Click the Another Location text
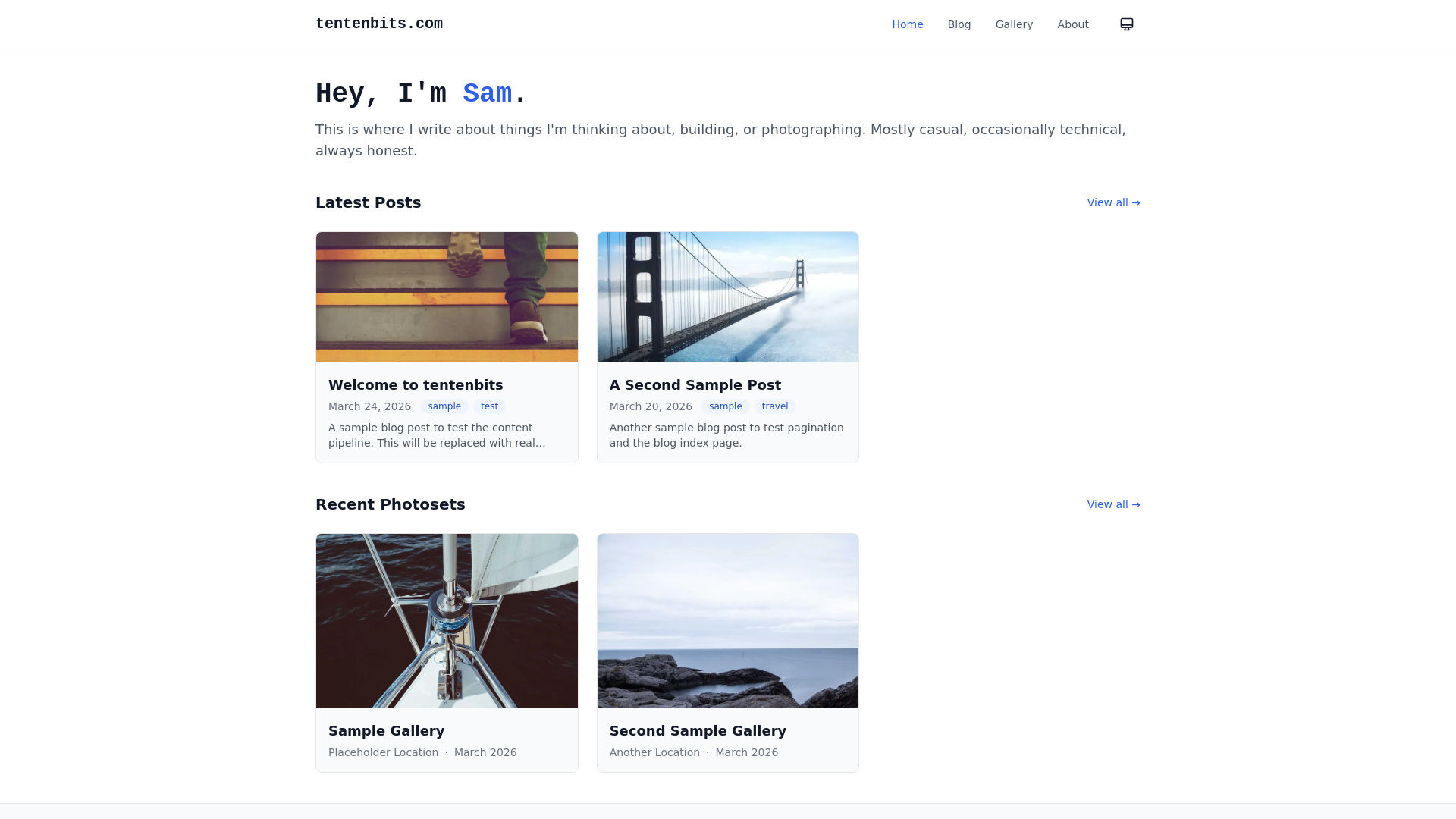Viewport: 1456px width, 819px height. tap(654, 752)
